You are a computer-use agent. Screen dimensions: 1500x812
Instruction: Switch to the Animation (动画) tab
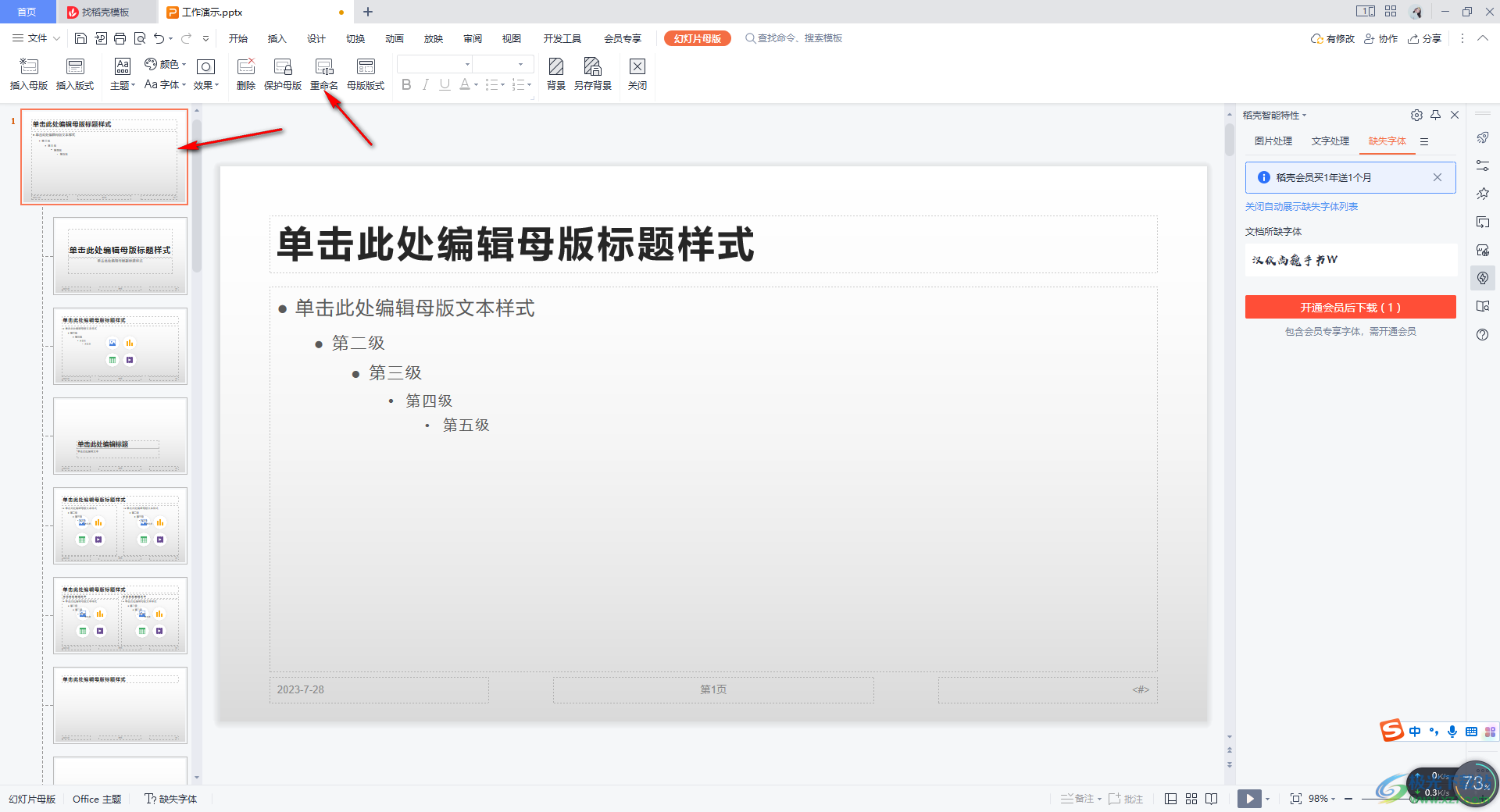pyautogui.click(x=395, y=38)
